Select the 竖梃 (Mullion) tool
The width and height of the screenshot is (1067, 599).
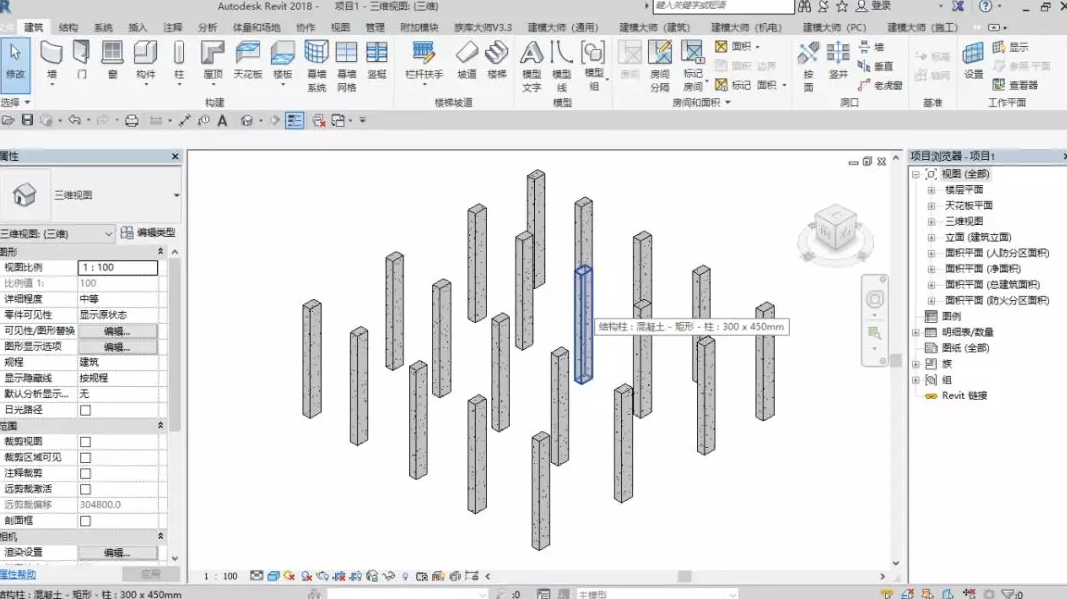click(377, 60)
